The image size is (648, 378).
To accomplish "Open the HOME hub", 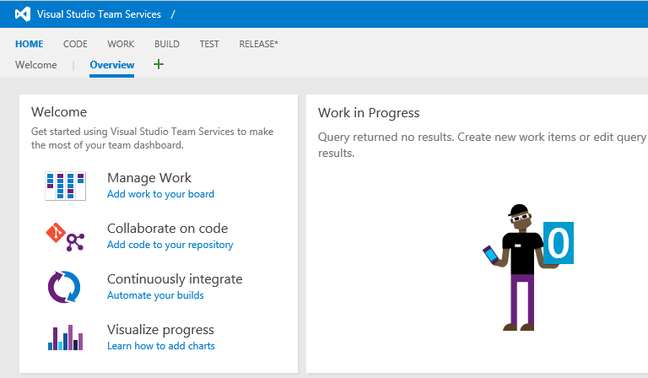I will point(29,44).
